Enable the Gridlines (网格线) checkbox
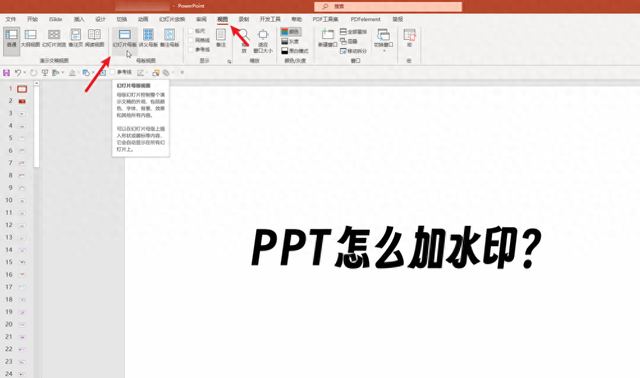640x378 pixels. [x=191, y=40]
